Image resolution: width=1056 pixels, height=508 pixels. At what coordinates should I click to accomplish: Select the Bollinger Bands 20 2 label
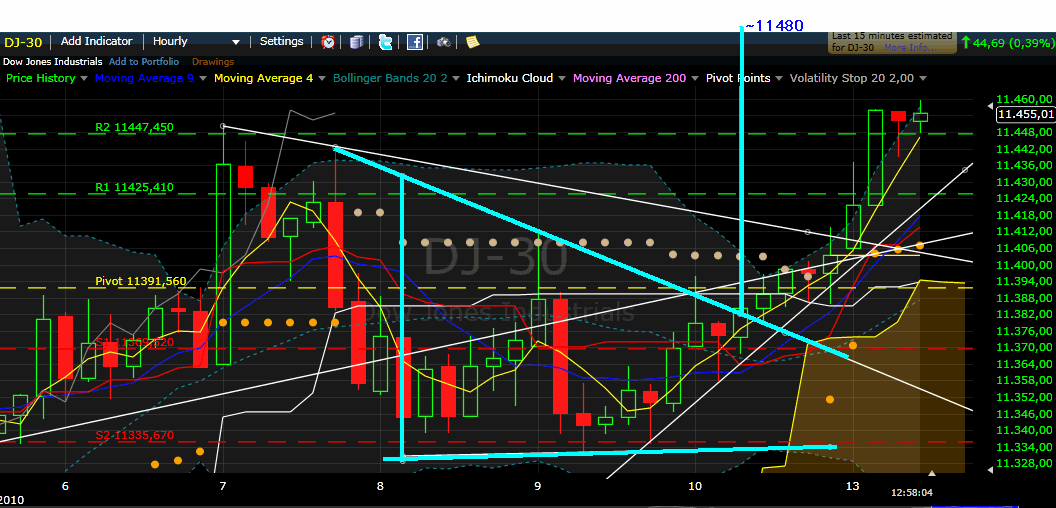[390, 78]
